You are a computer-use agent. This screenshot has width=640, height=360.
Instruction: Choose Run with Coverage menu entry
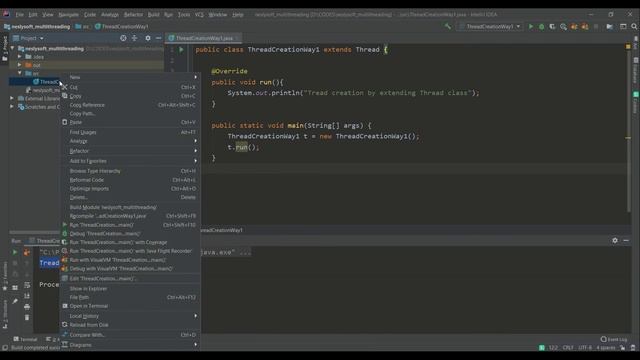point(130,242)
